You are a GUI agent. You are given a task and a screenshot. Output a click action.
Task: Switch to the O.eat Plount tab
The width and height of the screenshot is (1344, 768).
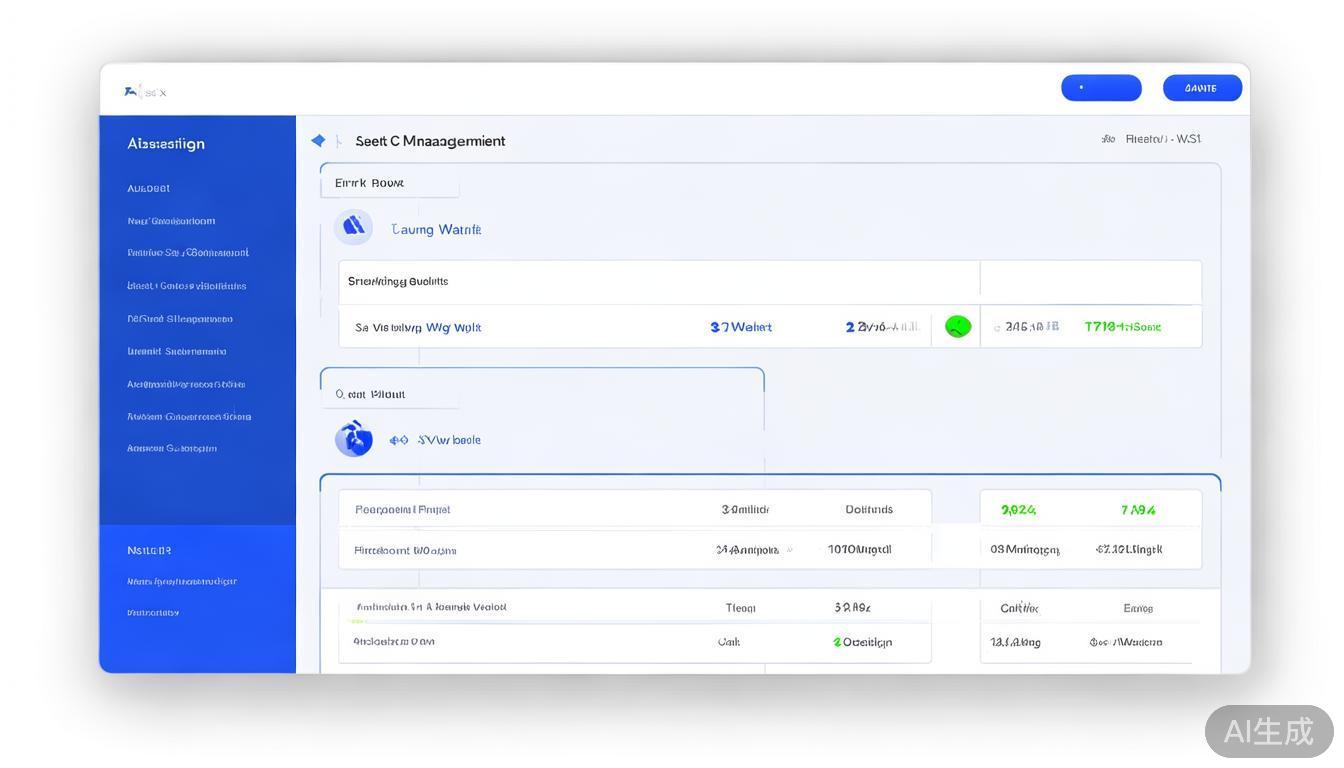(371, 394)
